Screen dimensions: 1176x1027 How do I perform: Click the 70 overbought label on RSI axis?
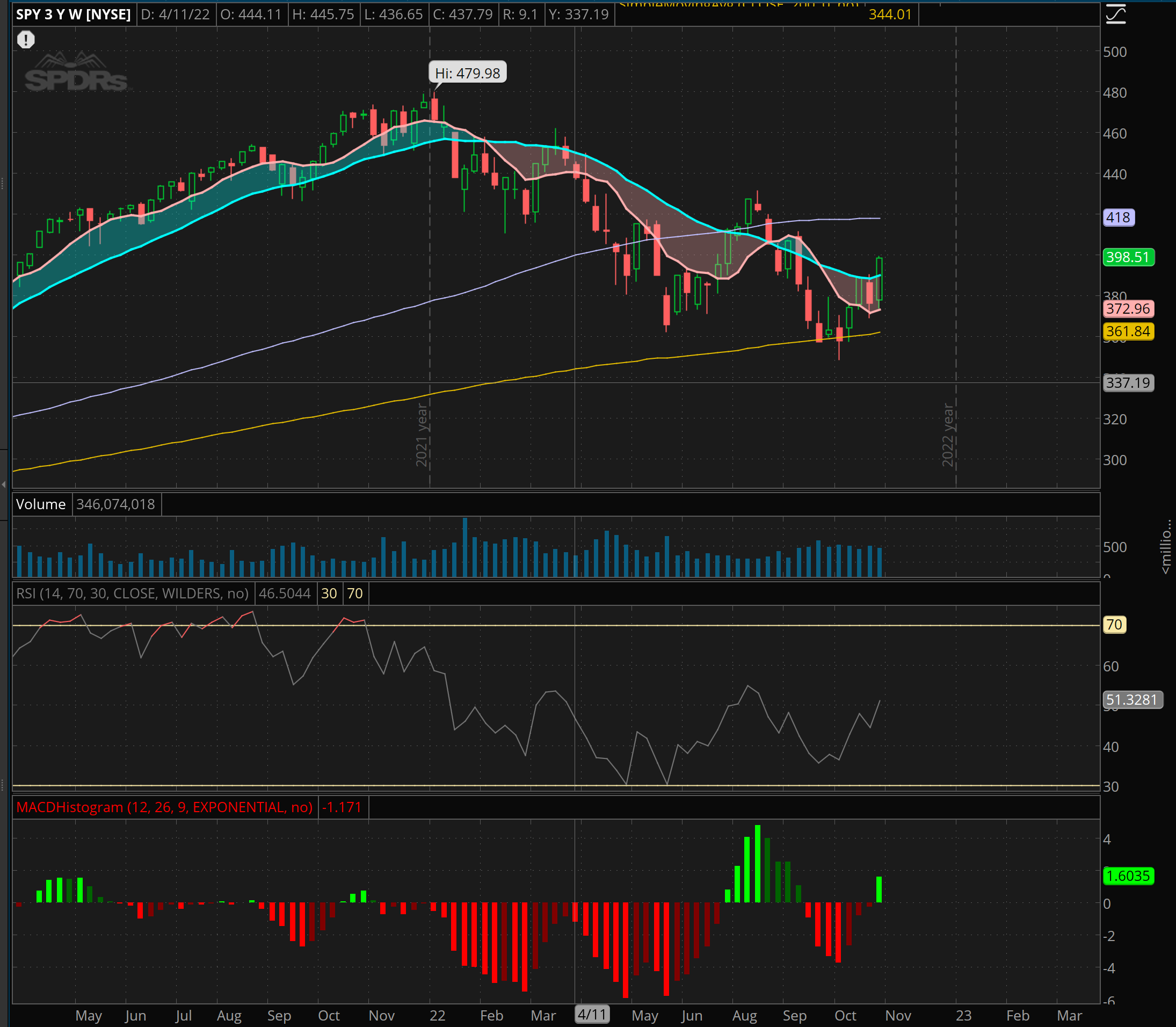pyautogui.click(x=1114, y=624)
